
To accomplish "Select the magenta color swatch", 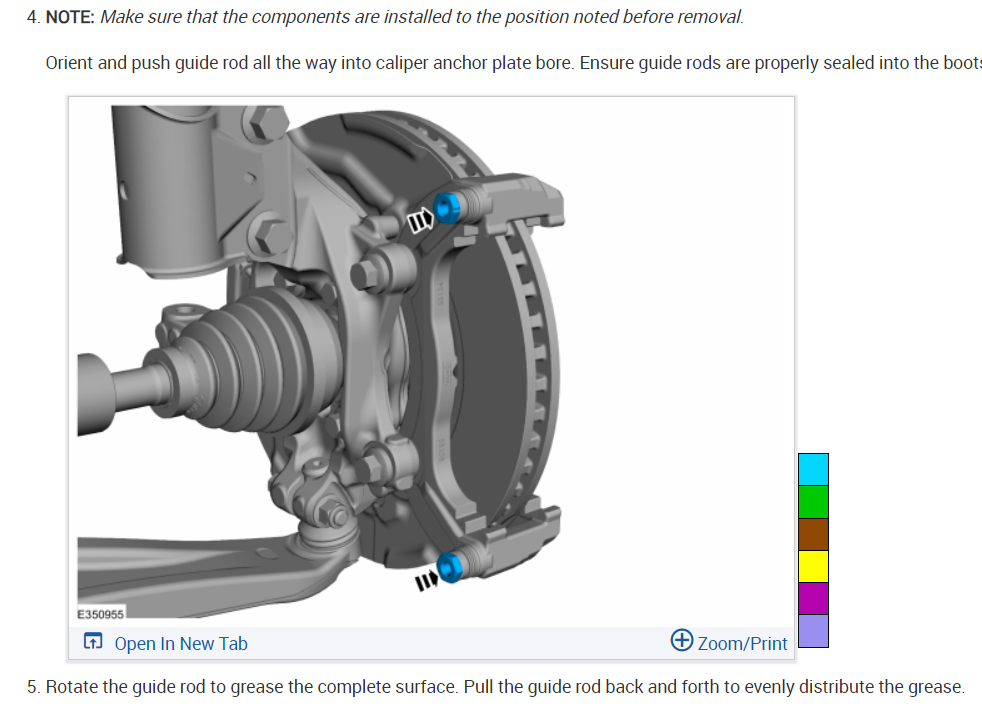I will (x=814, y=598).
